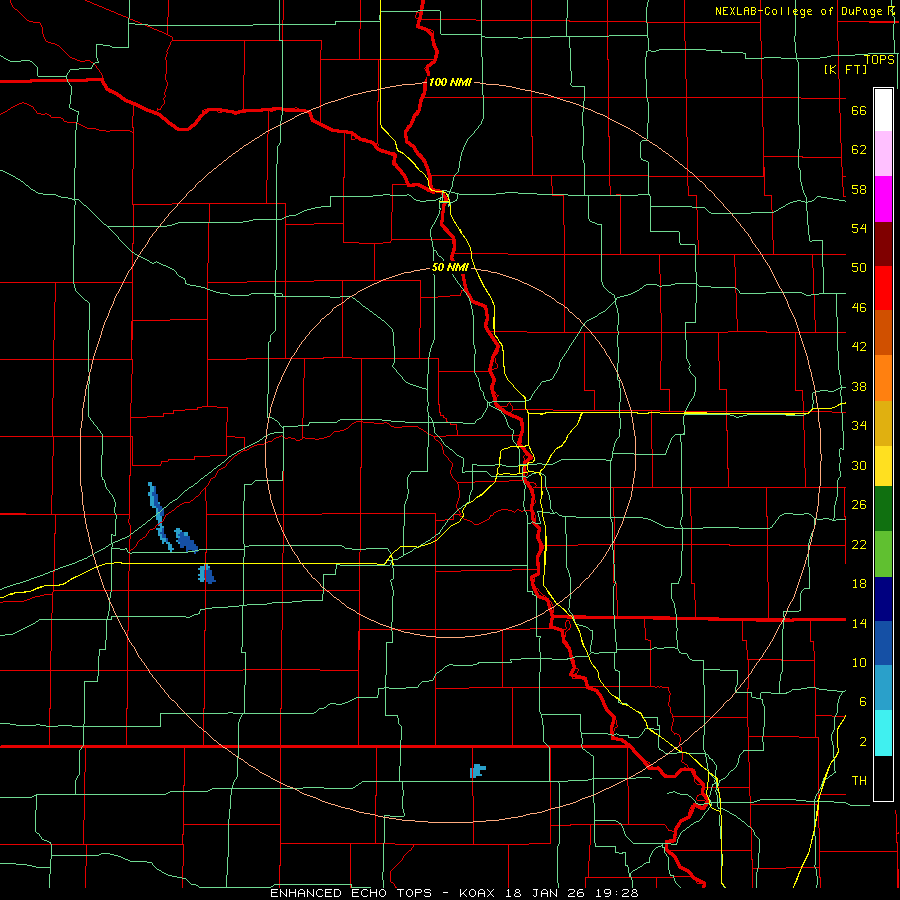Click the isolated light-blue echo near bottom center

point(477,771)
